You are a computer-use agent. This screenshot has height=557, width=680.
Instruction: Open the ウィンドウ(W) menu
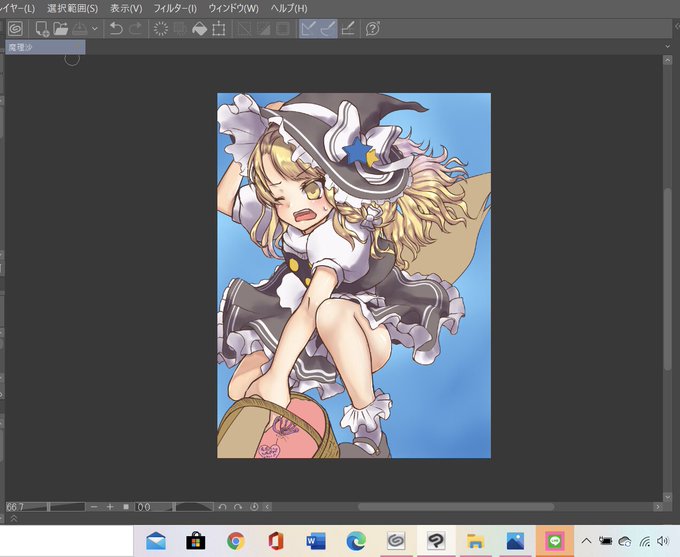point(233,9)
